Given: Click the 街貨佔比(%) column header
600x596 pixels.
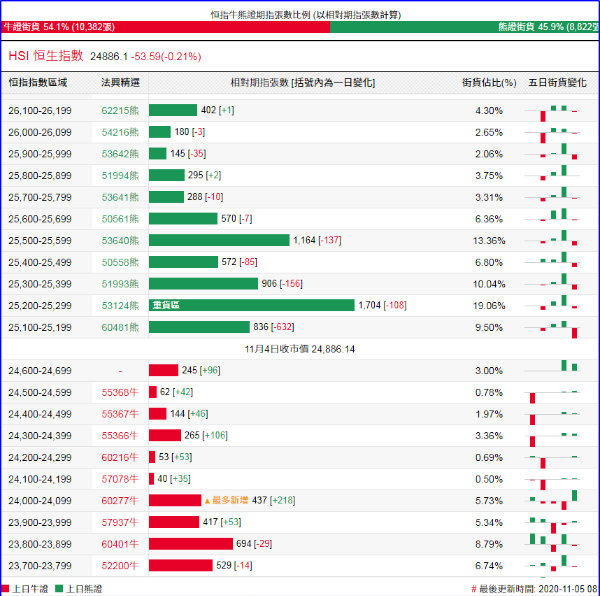Looking at the screenshot, I should click(489, 83).
